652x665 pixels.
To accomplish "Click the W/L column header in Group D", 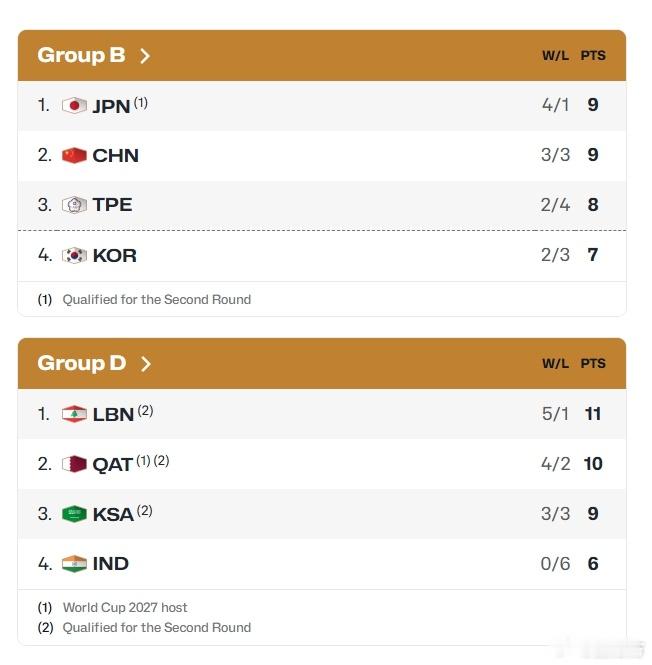I will (x=555, y=363).
